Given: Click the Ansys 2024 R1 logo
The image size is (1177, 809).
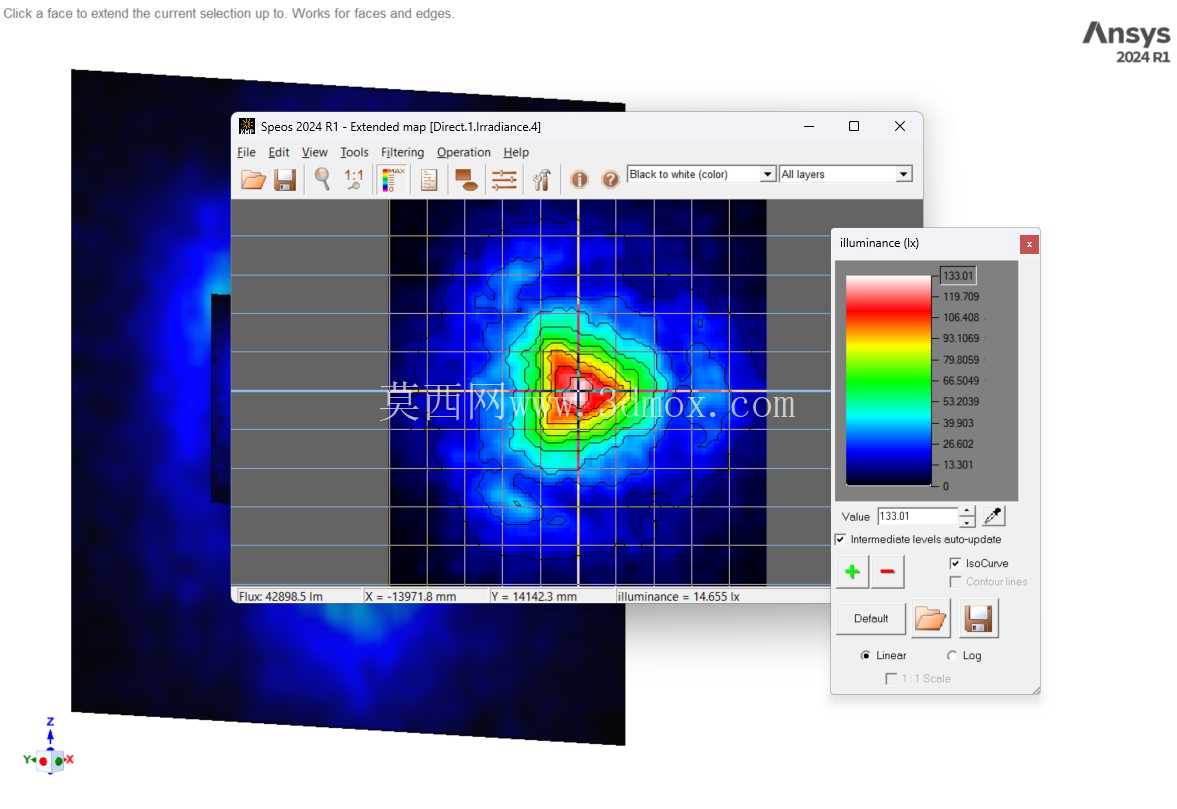Looking at the screenshot, I should 1126,42.
